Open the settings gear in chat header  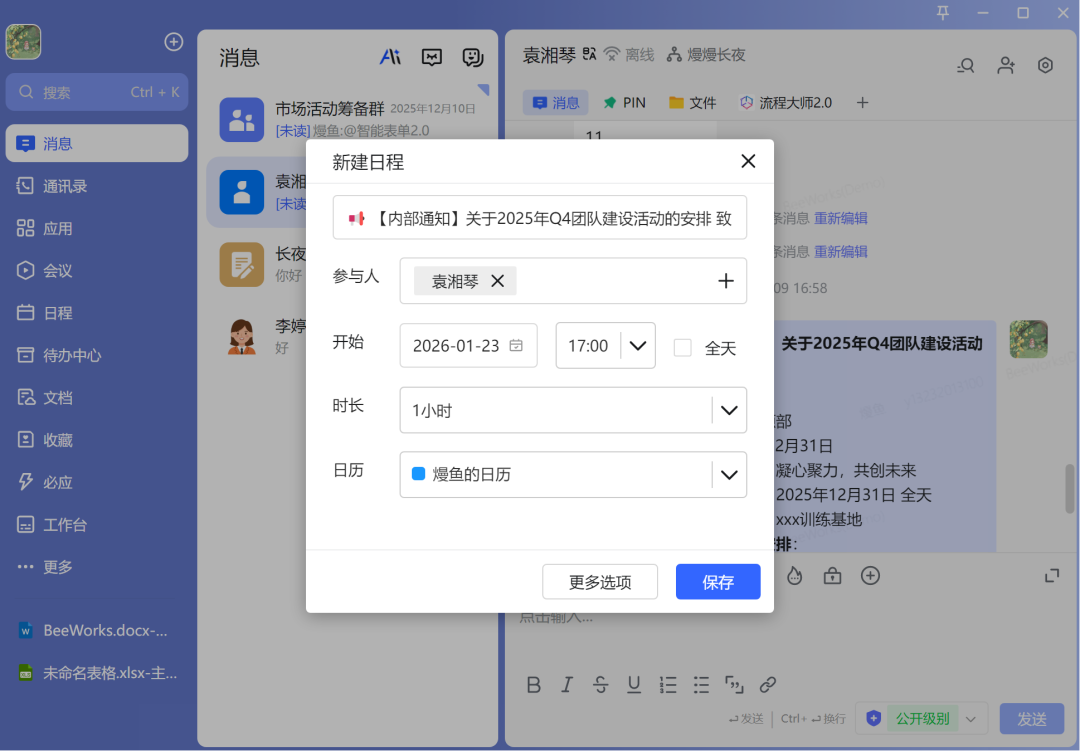point(1045,64)
